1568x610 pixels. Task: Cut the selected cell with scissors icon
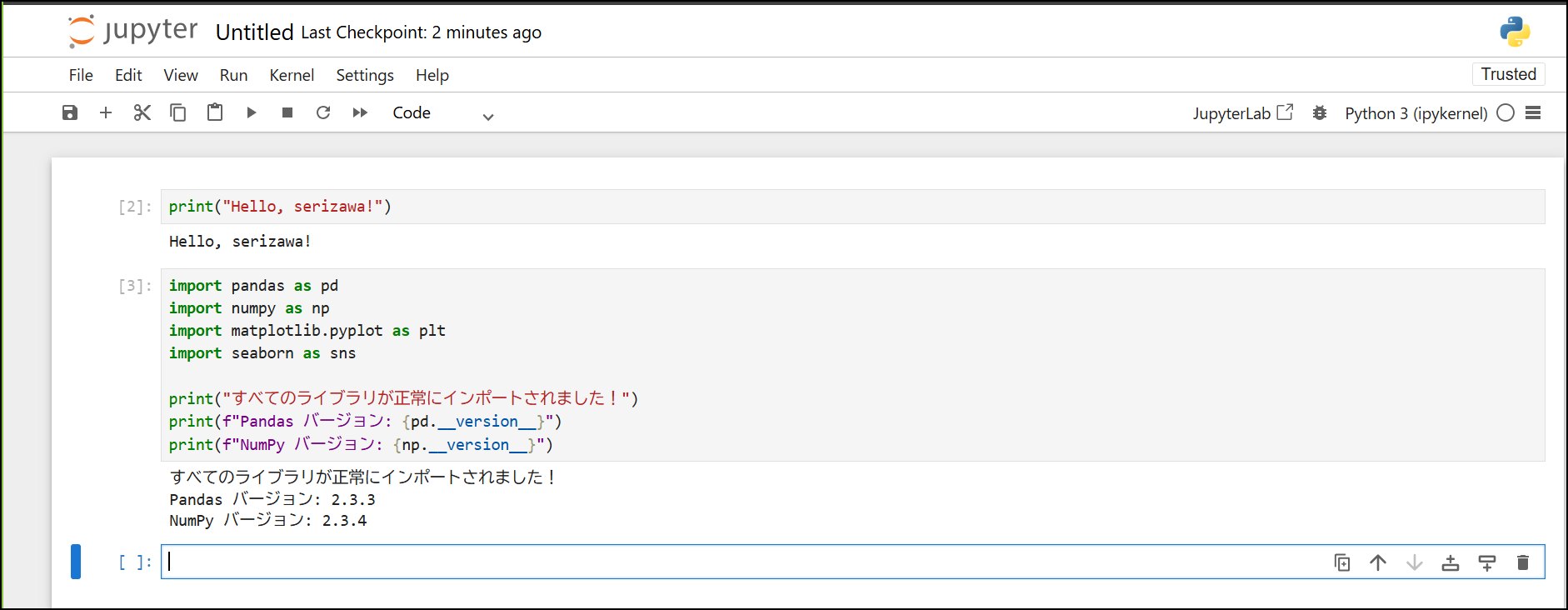click(142, 112)
